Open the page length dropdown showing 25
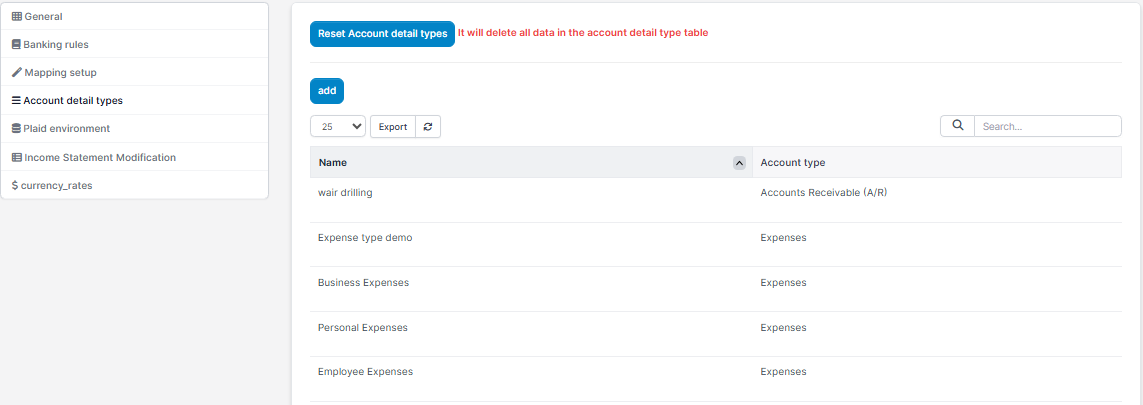Viewport: 1143px width, 405px height. point(338,127)
